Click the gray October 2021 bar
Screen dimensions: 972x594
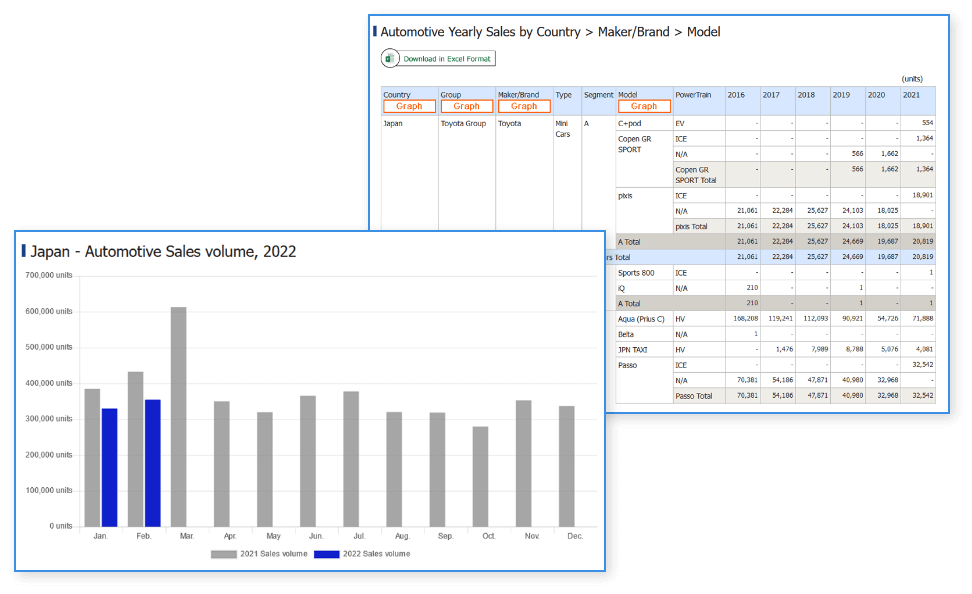[x=481, y=476]
